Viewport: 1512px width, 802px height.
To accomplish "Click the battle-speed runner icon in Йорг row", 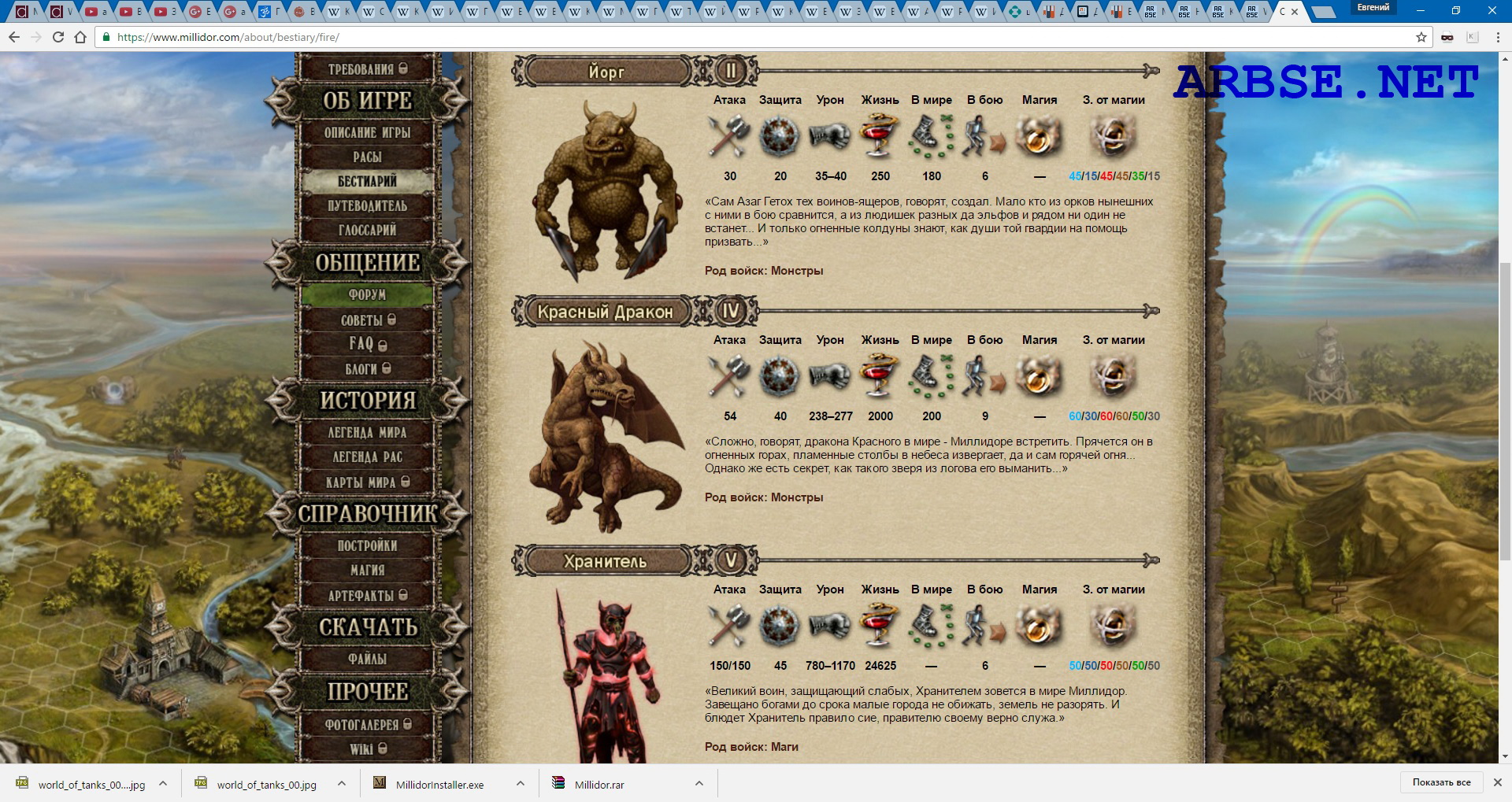I will point(984,136).
